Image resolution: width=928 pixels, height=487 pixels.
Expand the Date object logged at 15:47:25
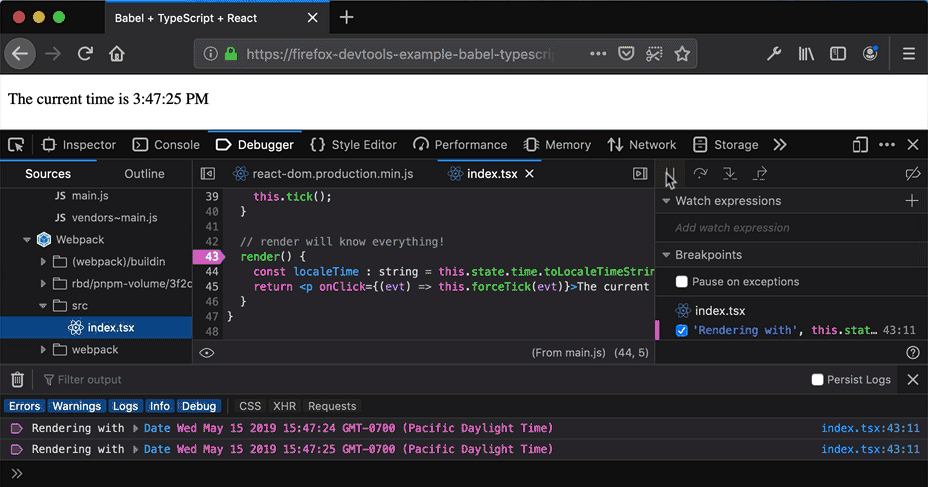point(136,450)
